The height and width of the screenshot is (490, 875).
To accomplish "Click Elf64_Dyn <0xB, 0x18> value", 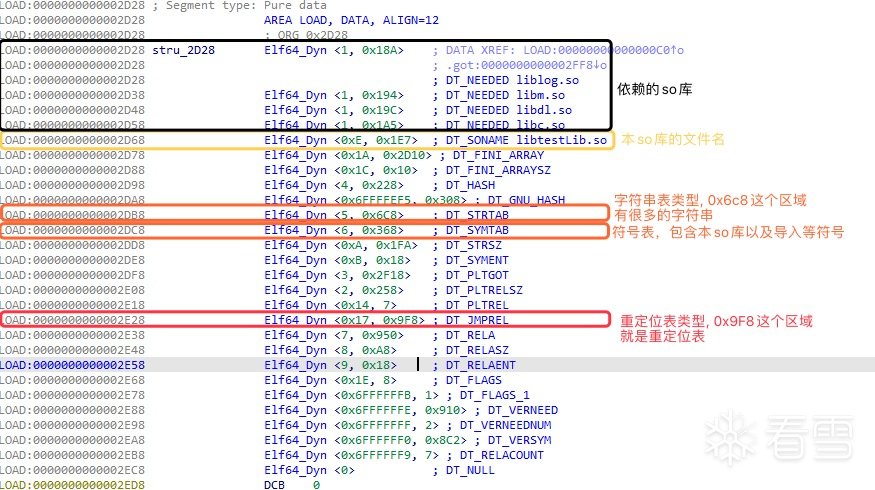I will coord(337,260).
